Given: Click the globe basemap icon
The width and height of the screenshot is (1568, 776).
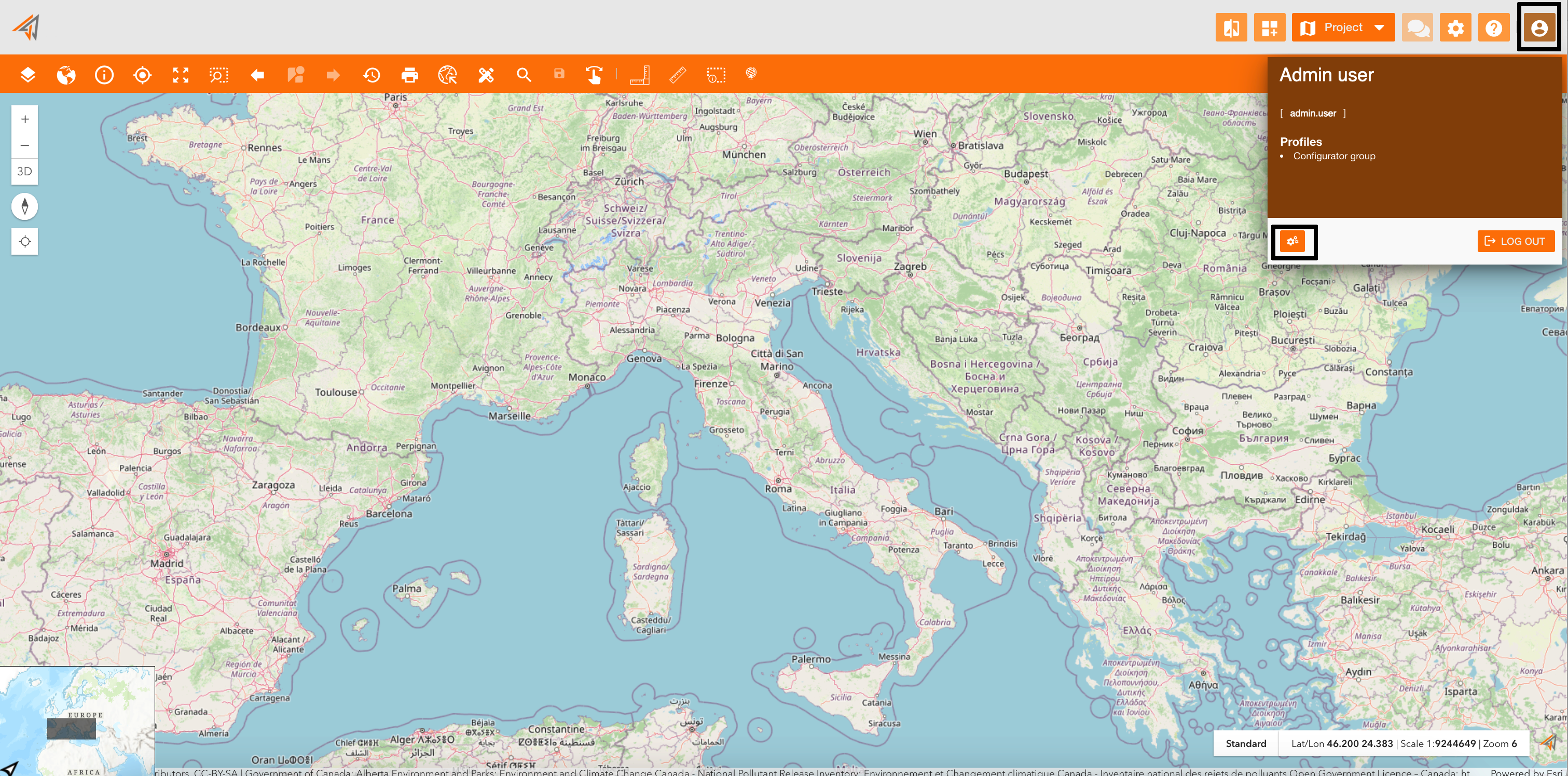Looking at the screenshot, I should (x=66, y=75).
